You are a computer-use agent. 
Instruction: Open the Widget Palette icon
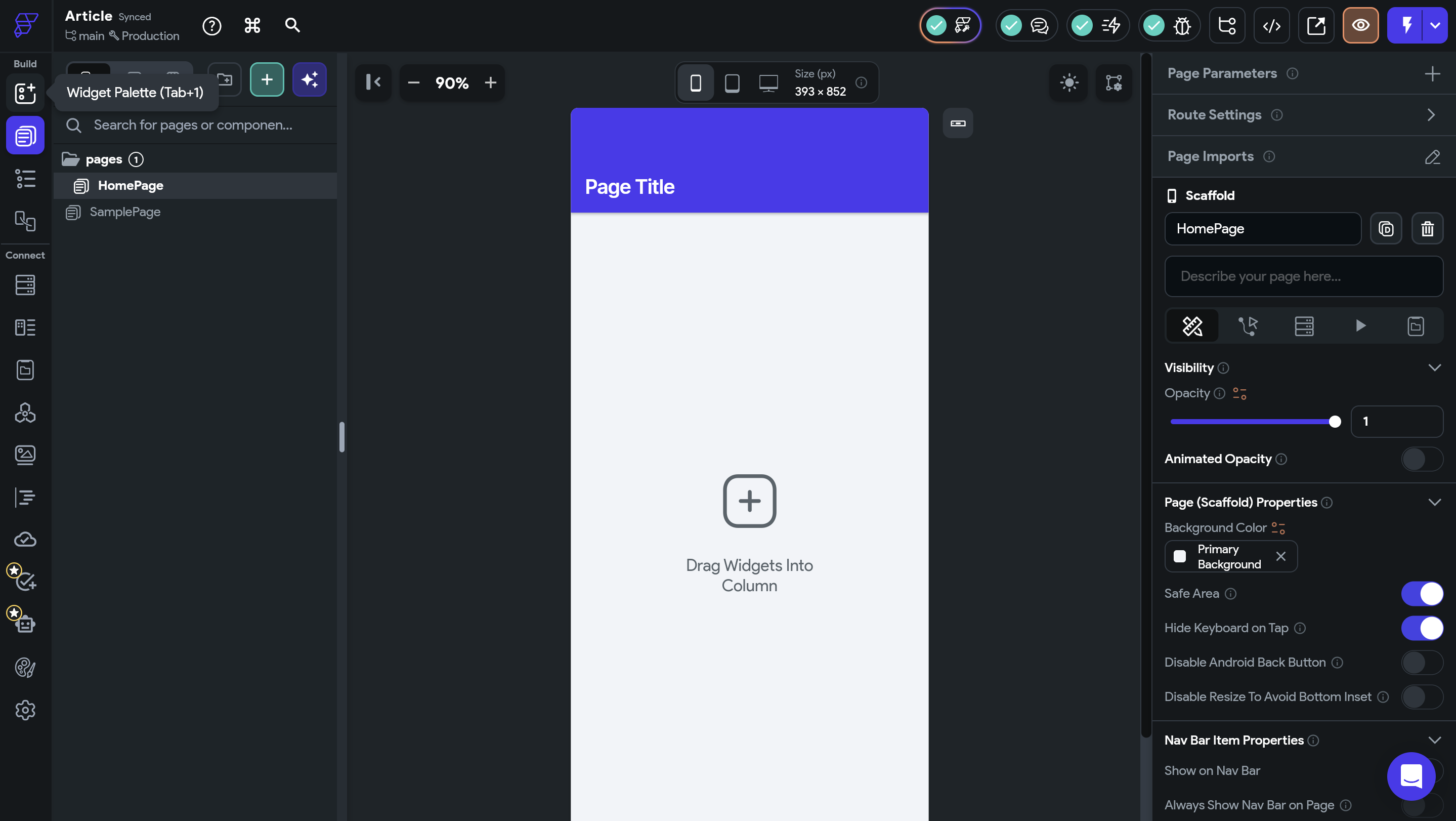click(25, 93)
